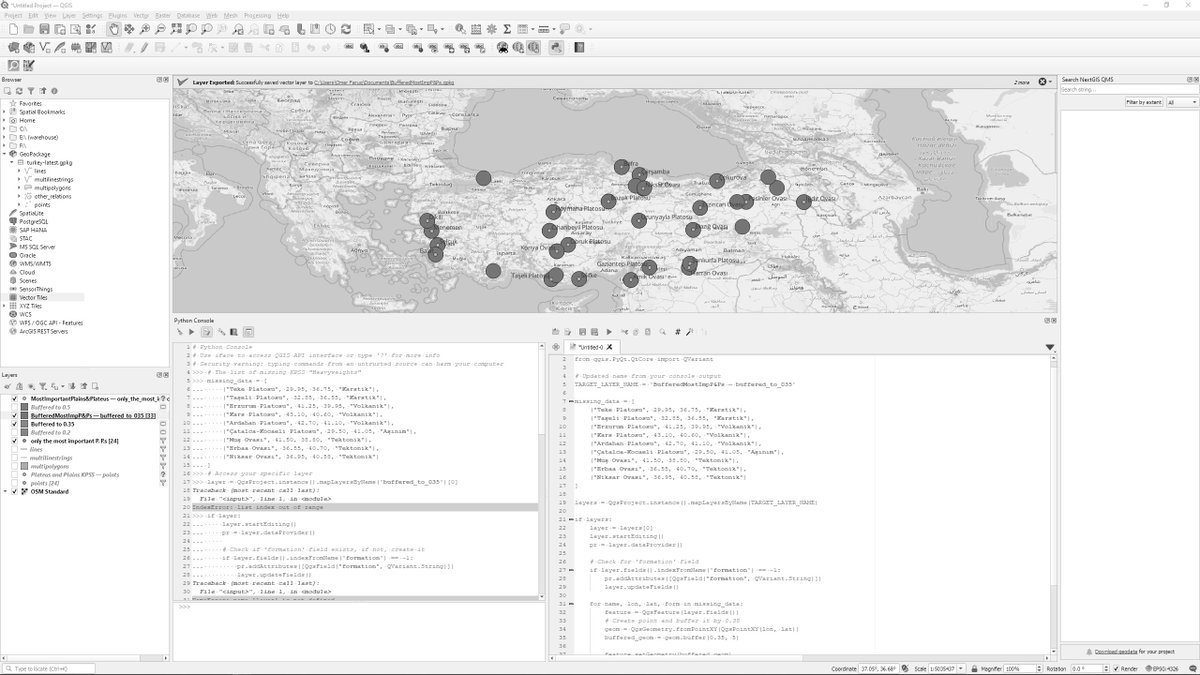Click the Zoom Full extent icon
The width and height of the screenshot is (1200, 675).
pyautogui.click(x=175, y=29)
